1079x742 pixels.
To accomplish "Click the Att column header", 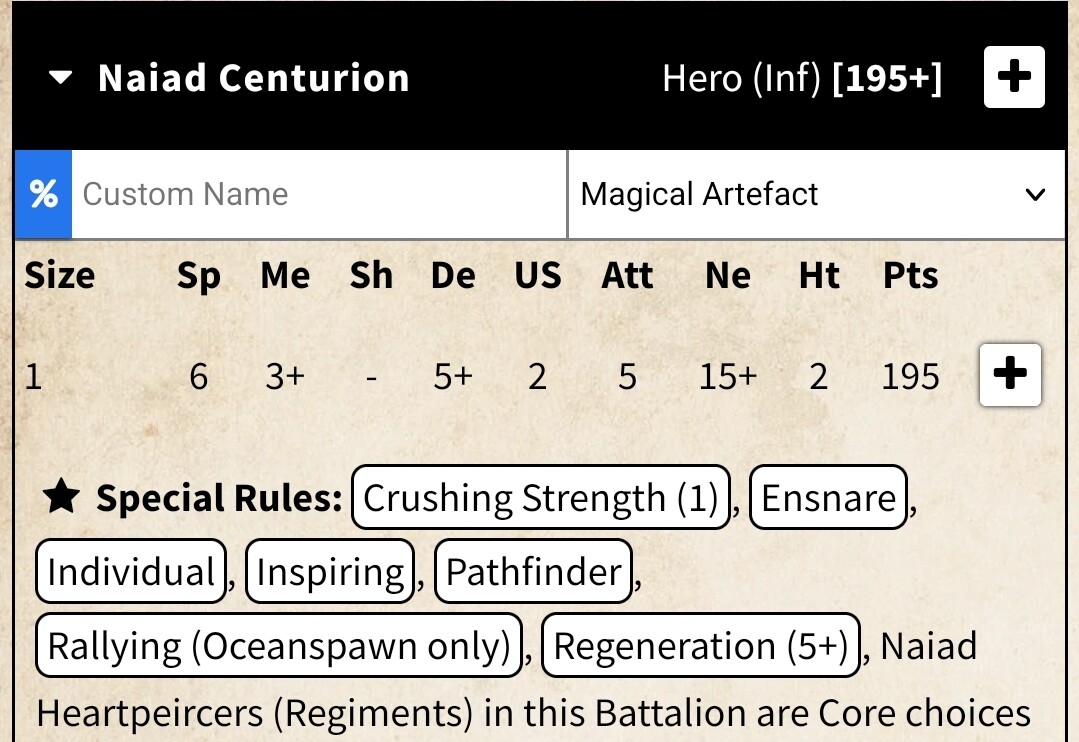I will point(627,276).
